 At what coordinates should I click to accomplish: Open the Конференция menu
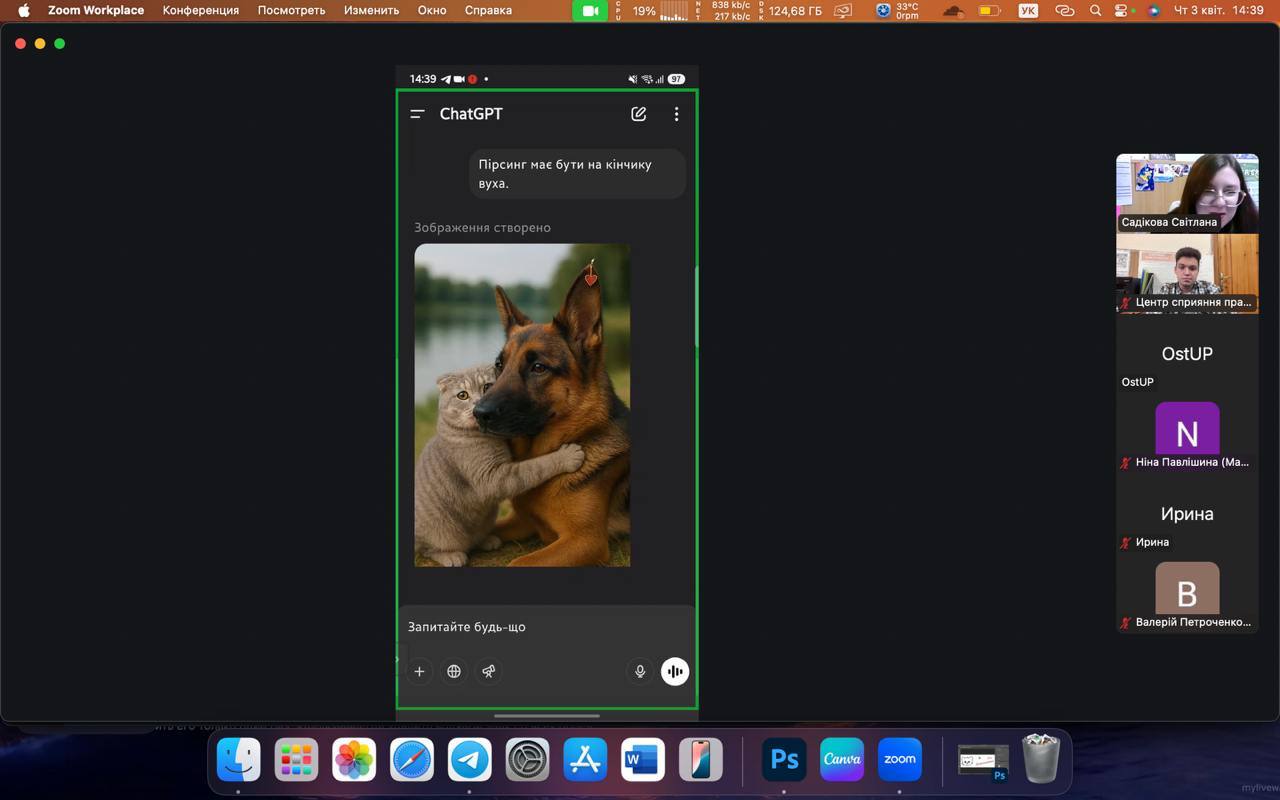click(x=201, y=11)
